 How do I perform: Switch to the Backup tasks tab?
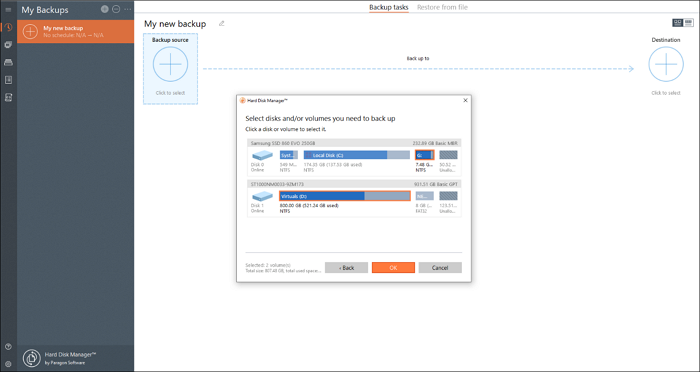coord(388,7)
